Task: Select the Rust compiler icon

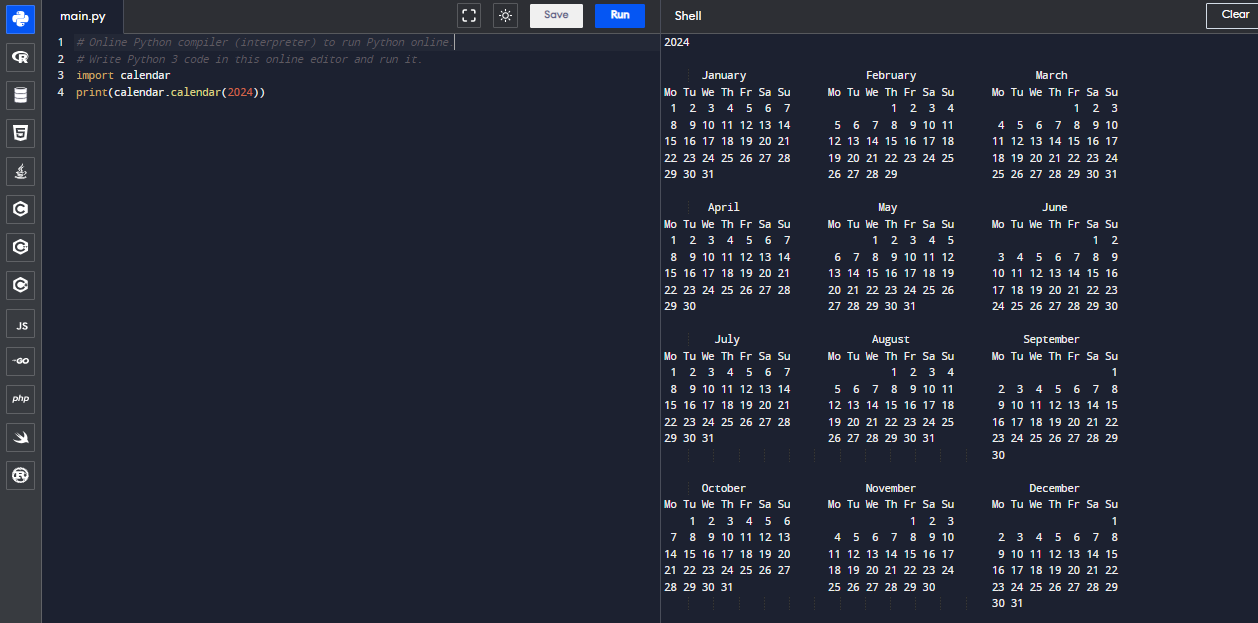Action: coord(20,475)
